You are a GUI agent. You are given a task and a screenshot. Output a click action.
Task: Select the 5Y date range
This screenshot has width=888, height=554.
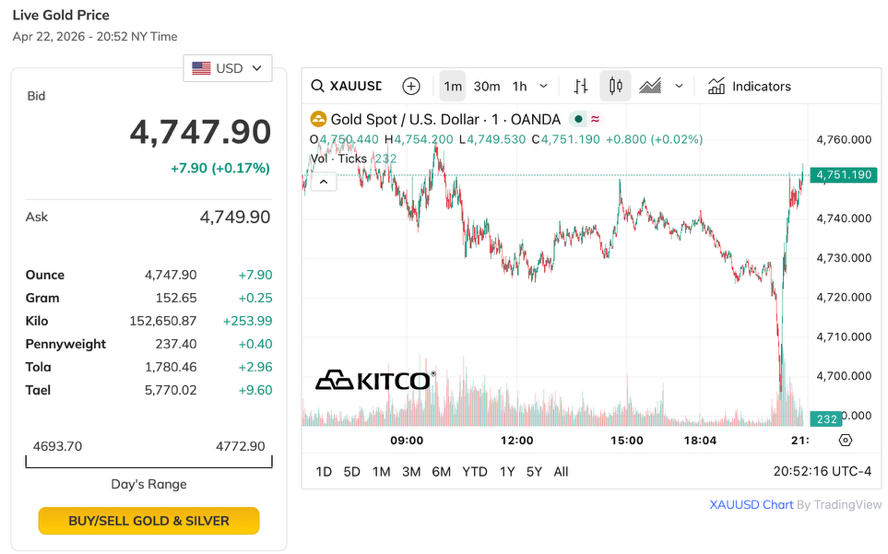[x=534, y=471]
